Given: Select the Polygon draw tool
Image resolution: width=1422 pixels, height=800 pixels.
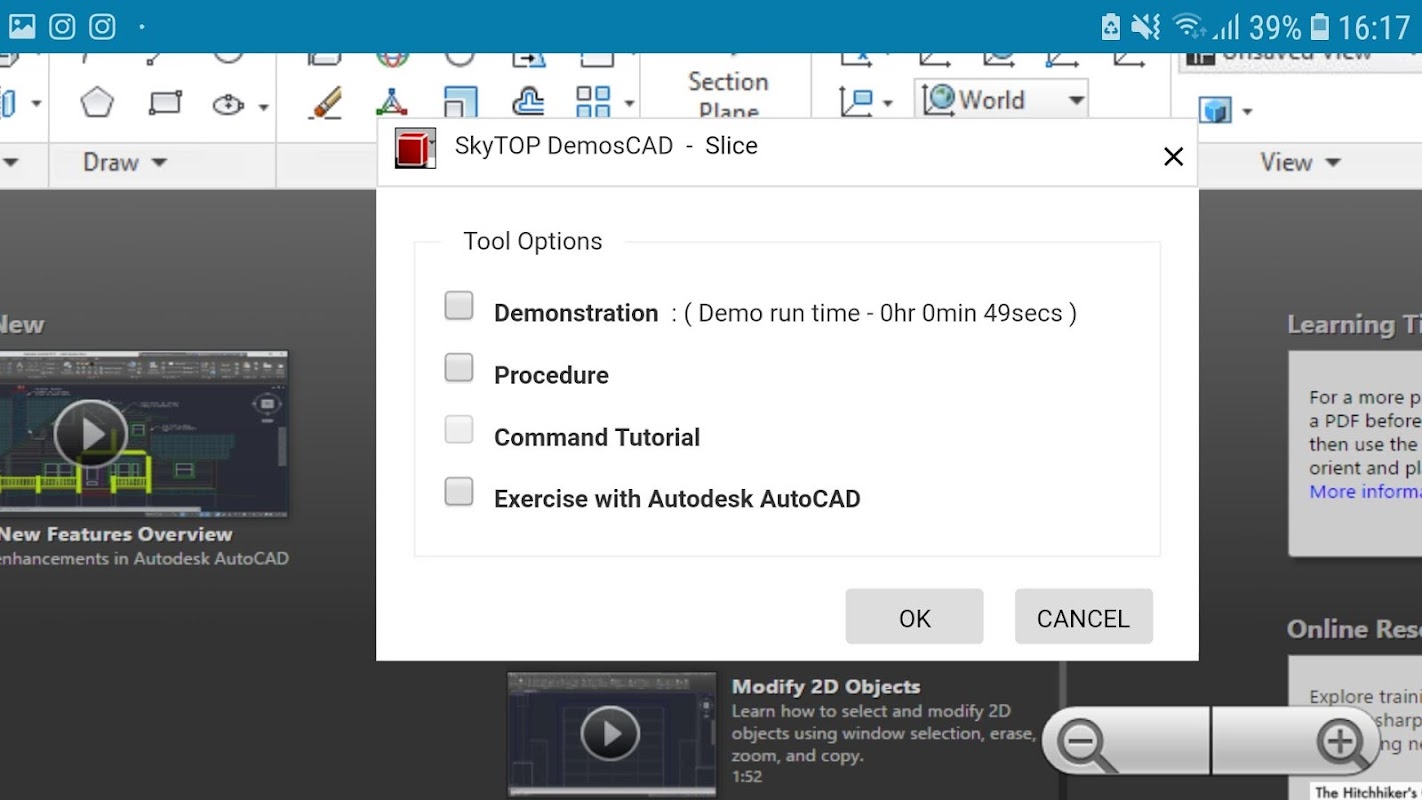Looking at the screenshot, I should click(x=97, y=102).
